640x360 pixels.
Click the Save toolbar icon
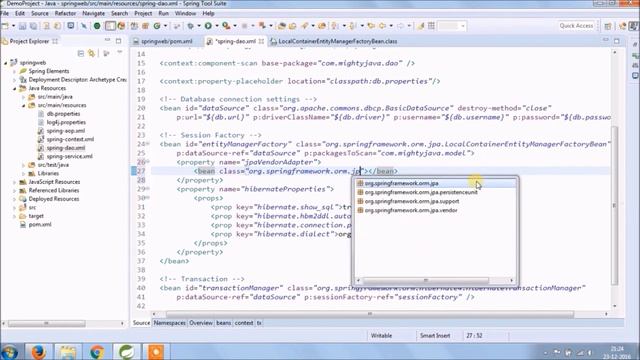(x=22, y=26)
